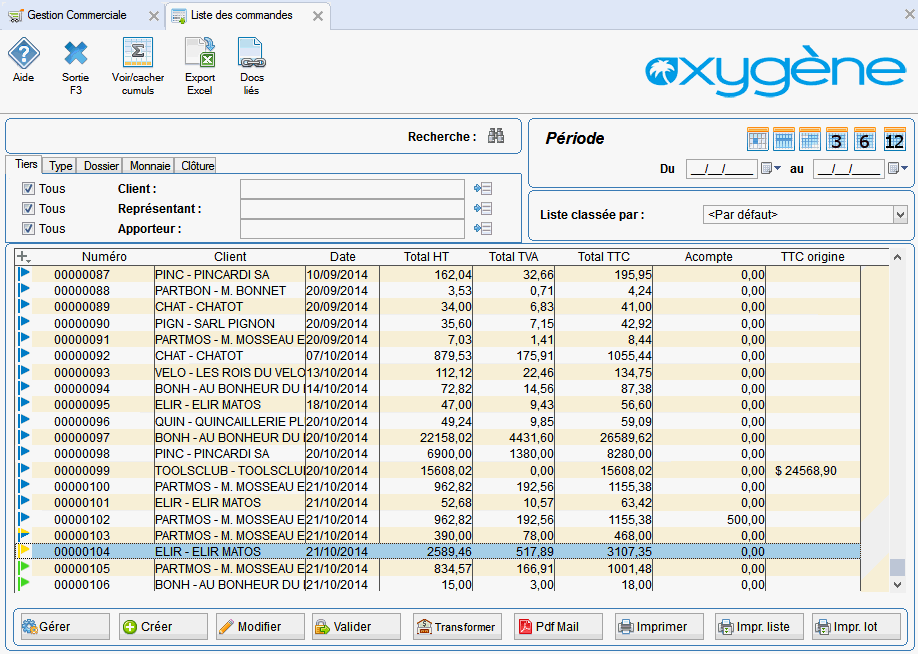Click the Créer button

pyautogui.click(x=163, y=626)
